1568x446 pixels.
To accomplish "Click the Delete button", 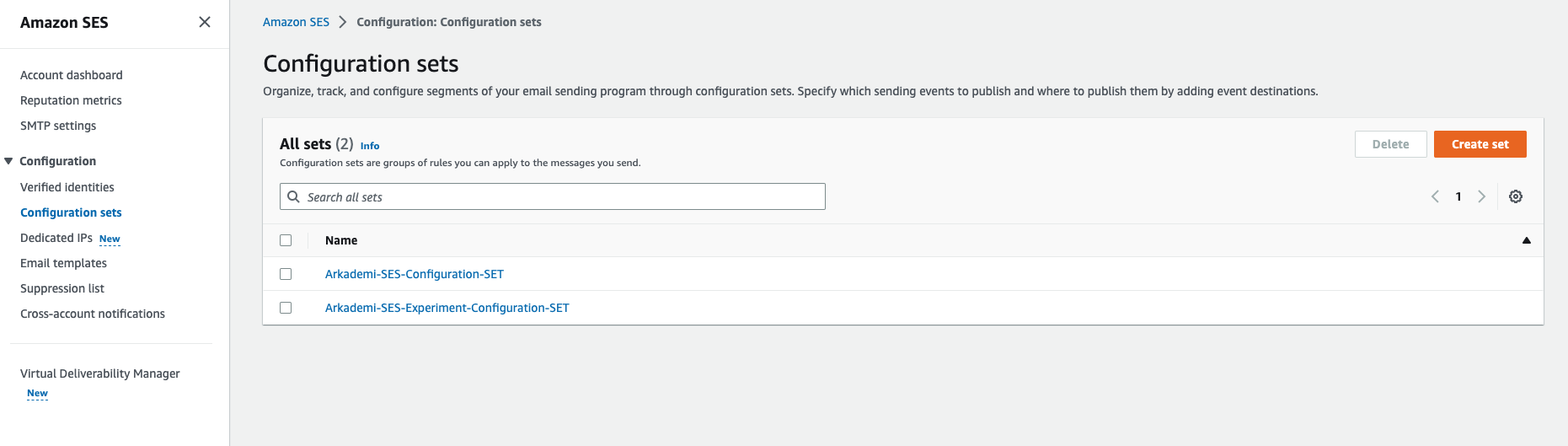I will tap(1390, 144).
